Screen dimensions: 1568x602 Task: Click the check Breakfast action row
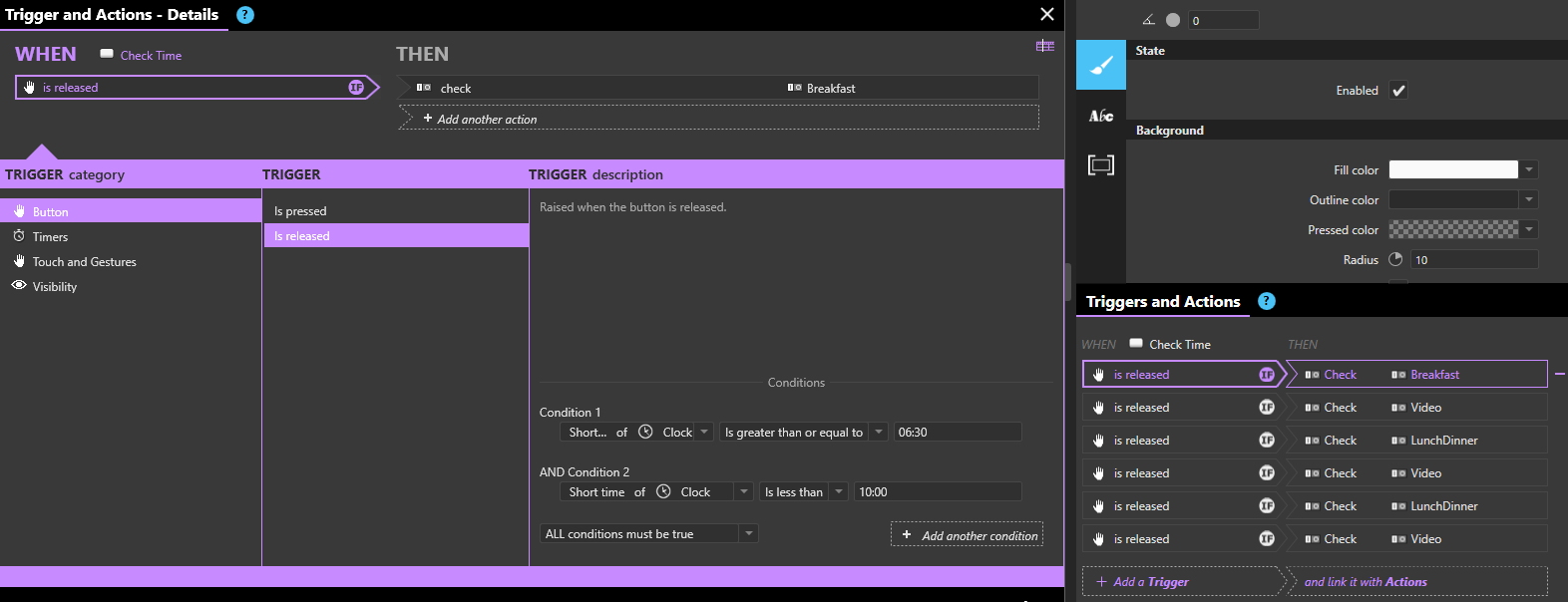pos(718,88)
